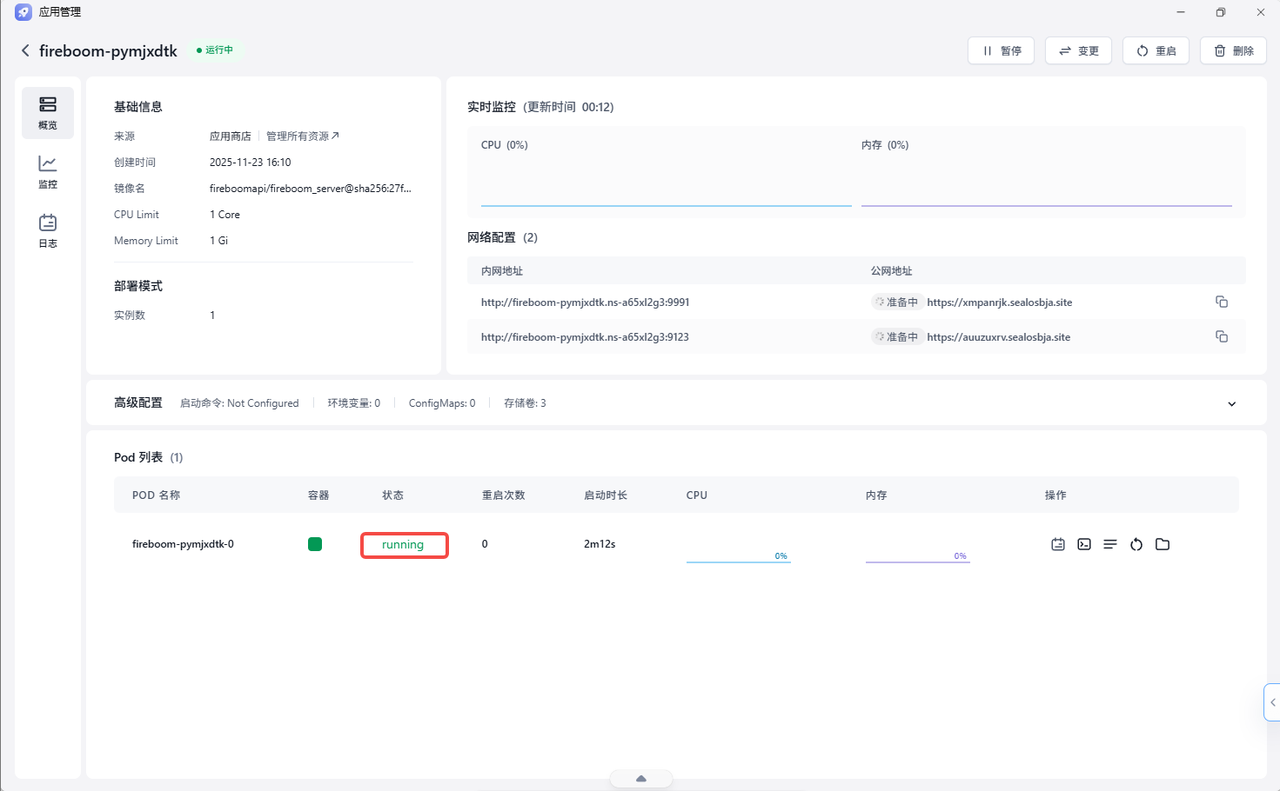Open terminal icon for pod fireboom-pymjxdtk-0
This screenshot has width=1280, height=791.
pyautogui.click(x=1084, y=544)
